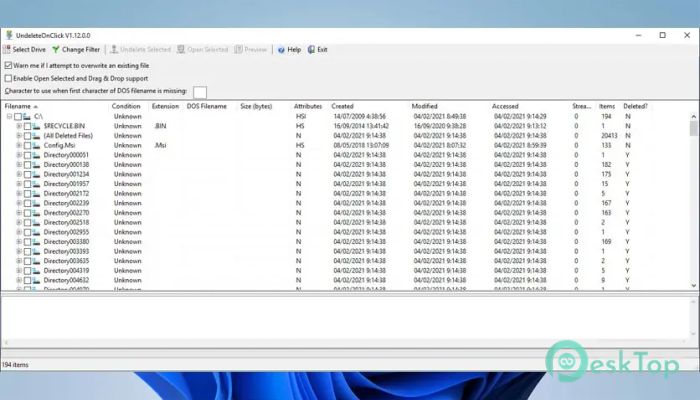Viewport: 700px width, 400px height.
Task: Click the (All Deleted Files) folder icon
Action: click(36, 136)
